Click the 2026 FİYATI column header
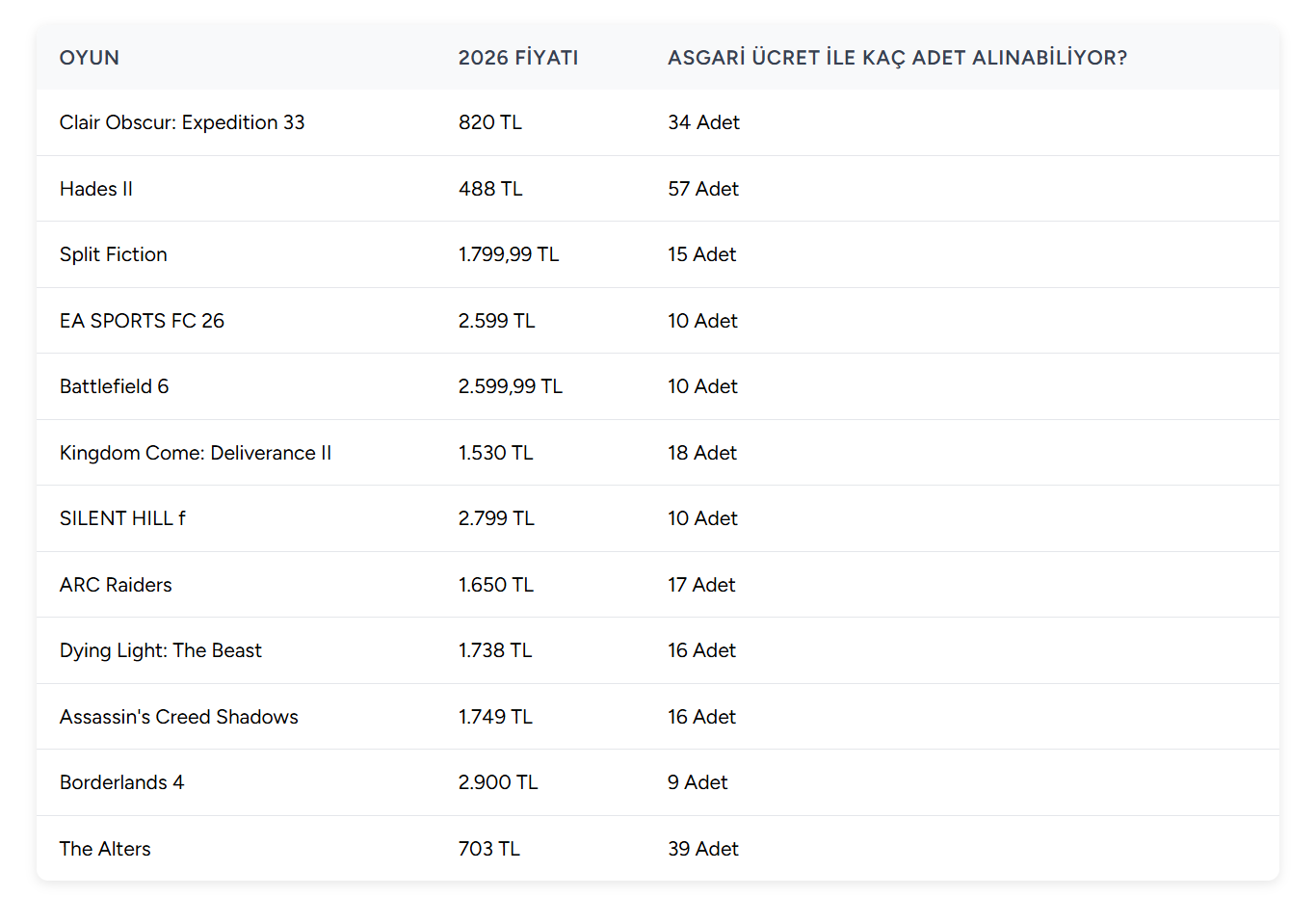Viewport: 1316px width, 897px height. (x=518, y=58)
